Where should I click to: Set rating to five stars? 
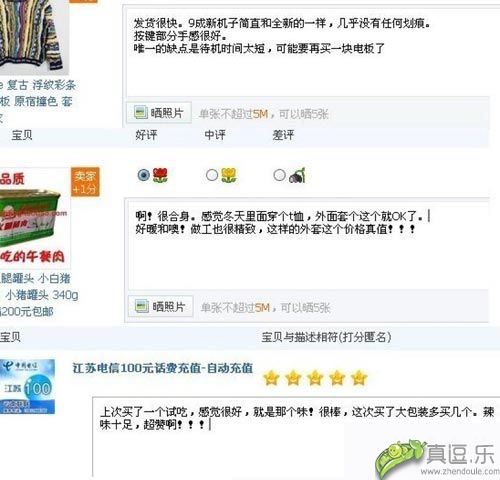pos(359,378)
